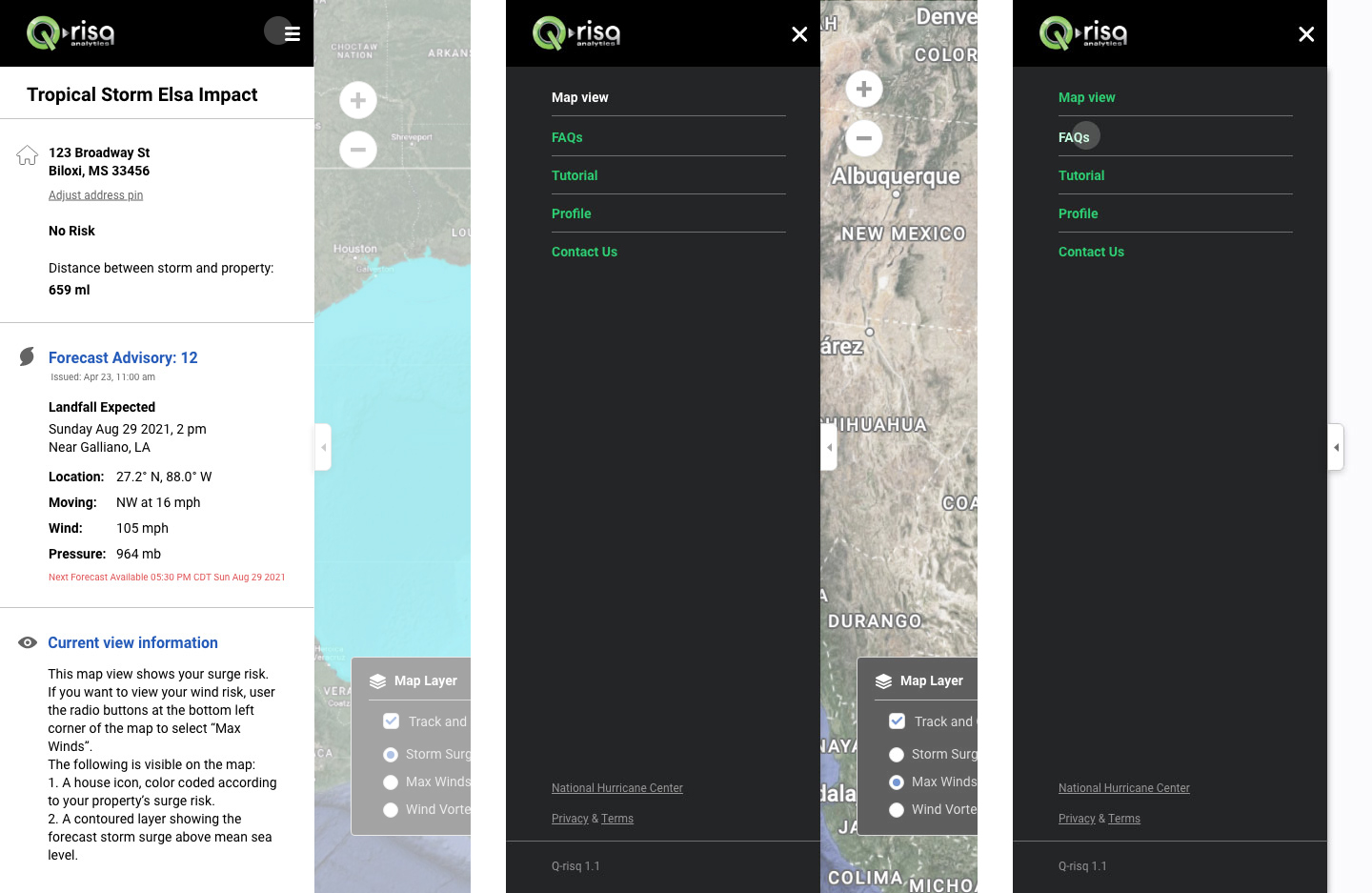Viewport: 1372px width, 893px height.
Task: Close the menu where Map view is white
Action: click(799, 34)
